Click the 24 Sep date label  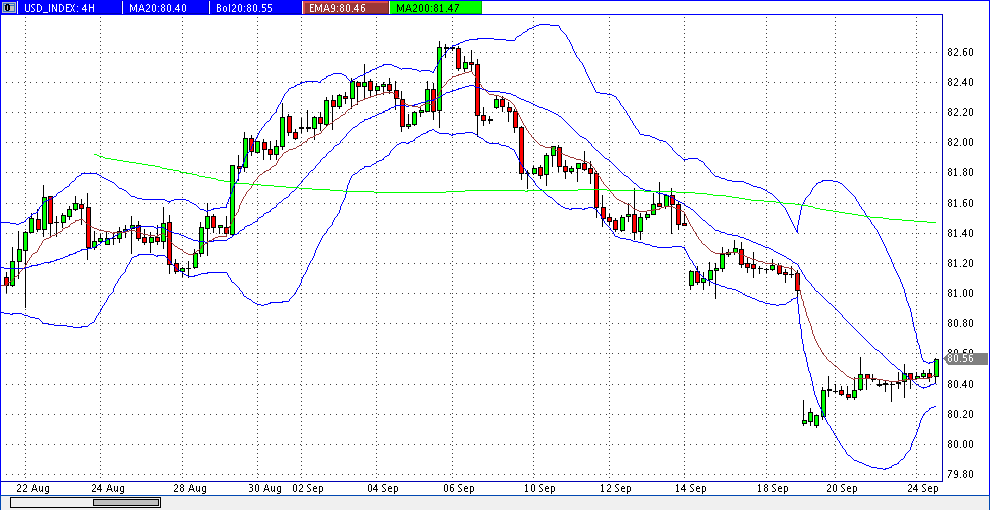point(922,489)
